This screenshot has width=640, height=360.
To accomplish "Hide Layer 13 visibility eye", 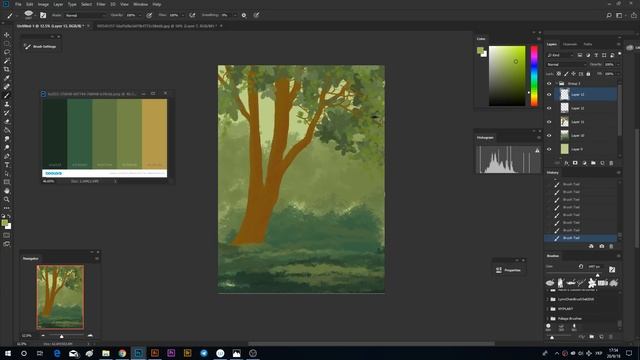I will pyautogui.click(x=549, y=94).
